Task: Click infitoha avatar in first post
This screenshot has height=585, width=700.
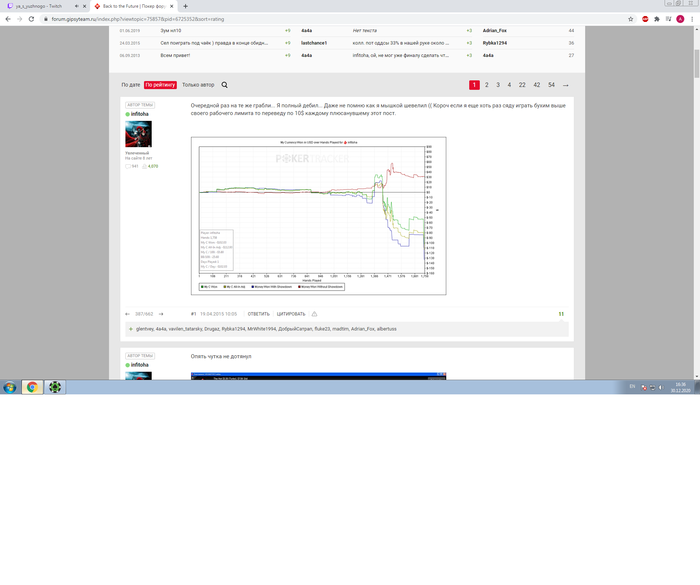Action: tap(138, 134)
